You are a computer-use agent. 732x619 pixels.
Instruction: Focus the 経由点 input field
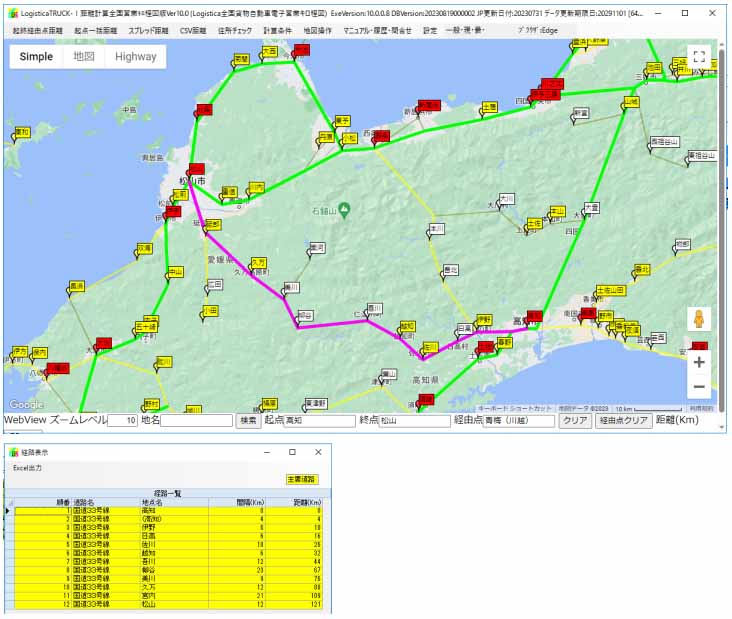point(519,421)
